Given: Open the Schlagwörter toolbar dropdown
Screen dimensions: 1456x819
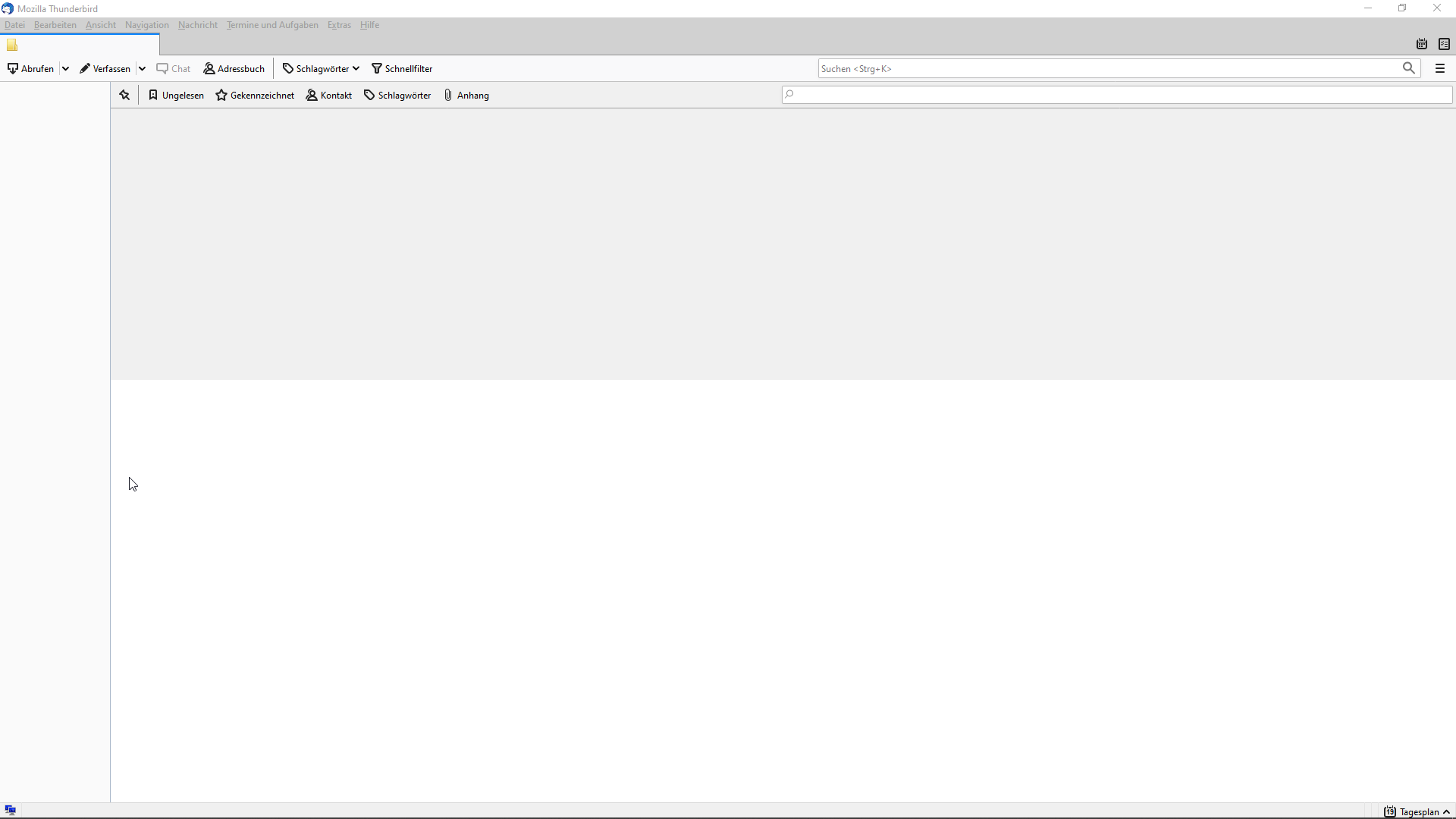Looking at the screenshot, I should 321,68.
